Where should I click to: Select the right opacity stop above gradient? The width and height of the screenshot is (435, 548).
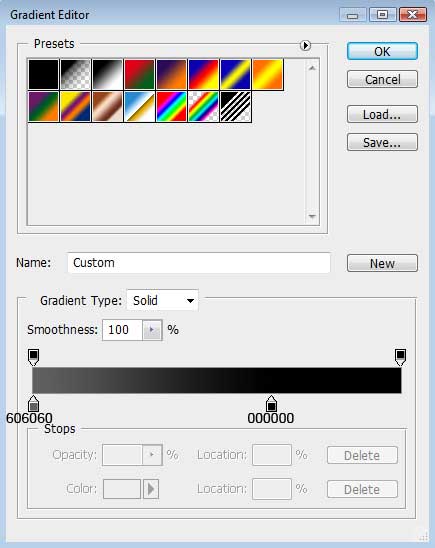point(400,357)
